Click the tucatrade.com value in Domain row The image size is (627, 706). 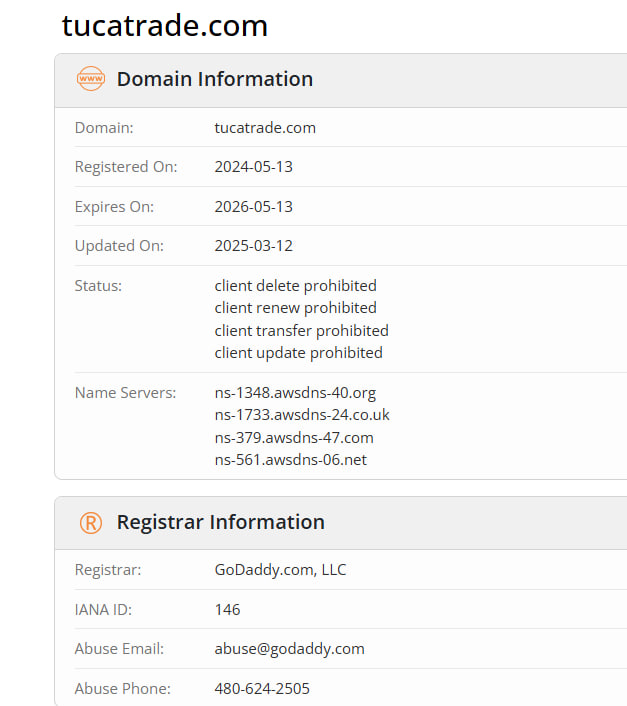265,128
